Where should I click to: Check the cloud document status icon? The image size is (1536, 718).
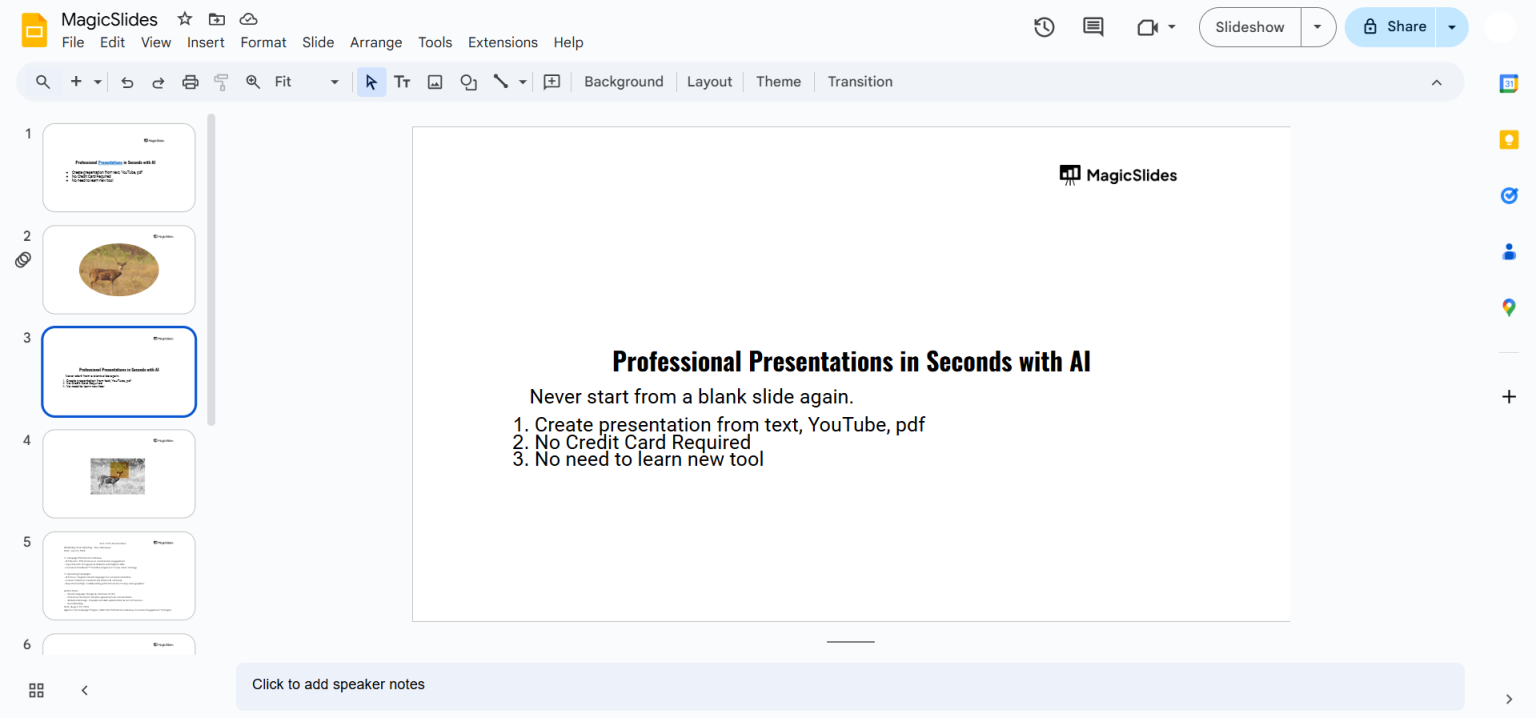click(249, 19)
